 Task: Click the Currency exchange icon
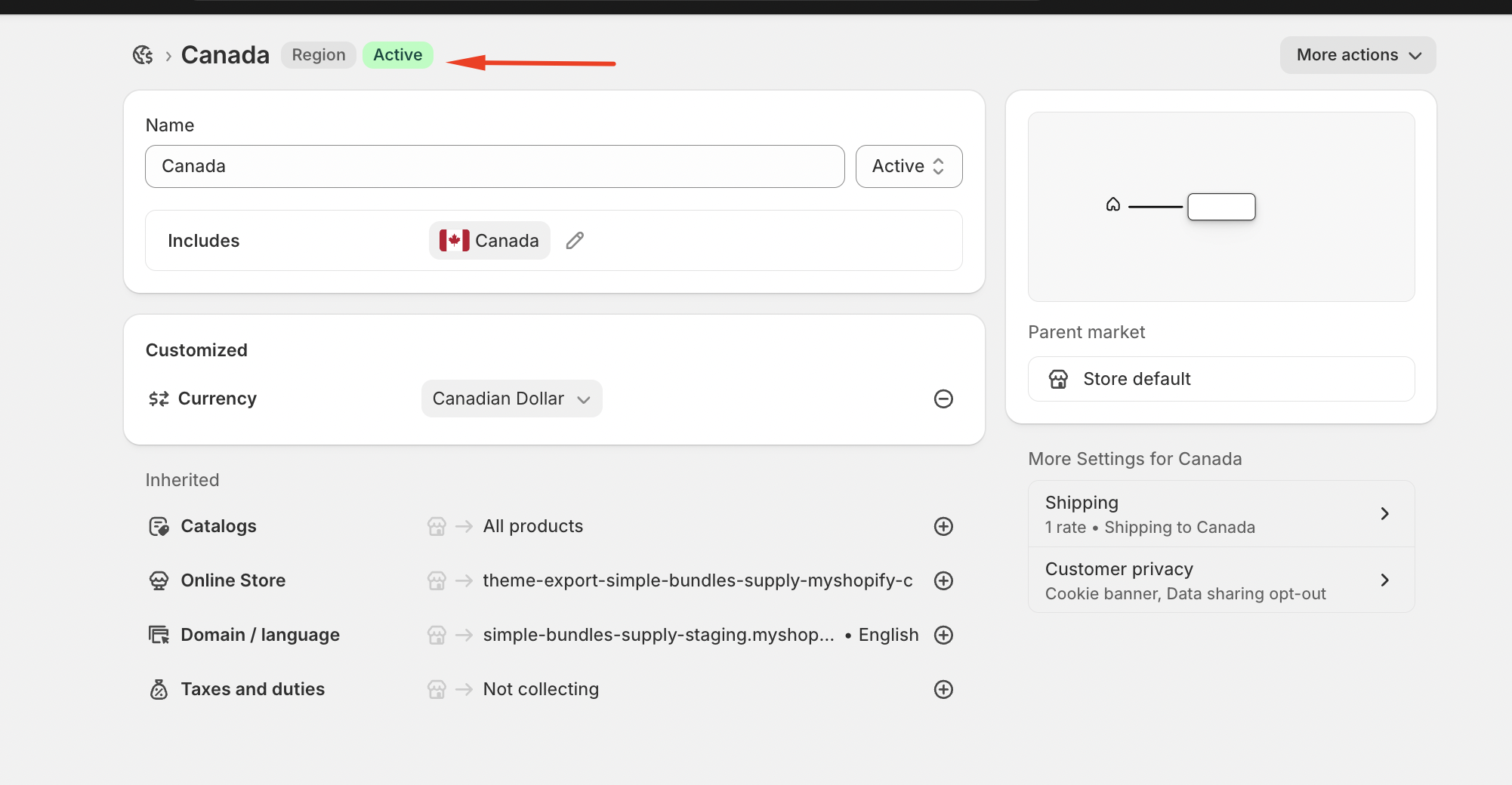click(x=159, y=399)
